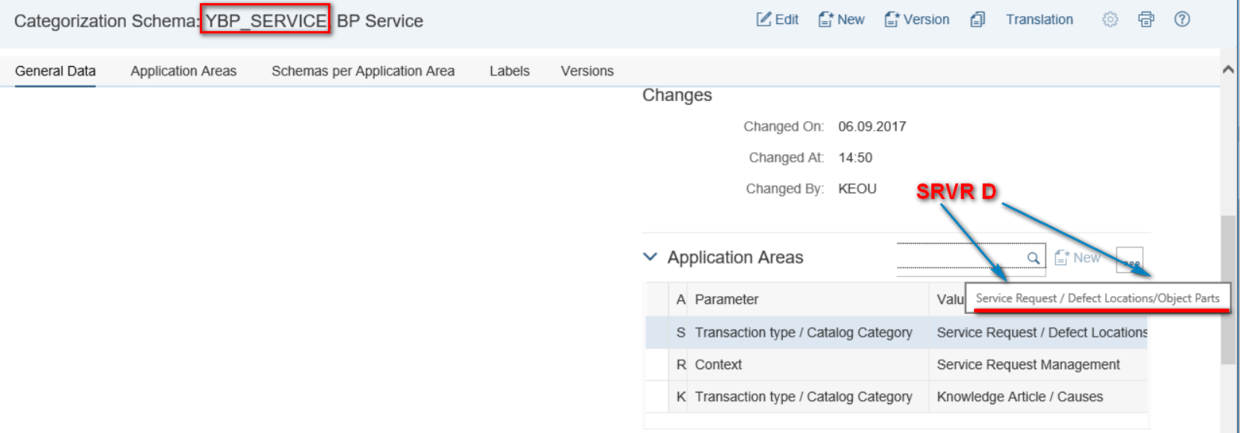1240x433 pixels.
Task: Switch to Schemas per Application Area tab
Action: pos(363,71)
